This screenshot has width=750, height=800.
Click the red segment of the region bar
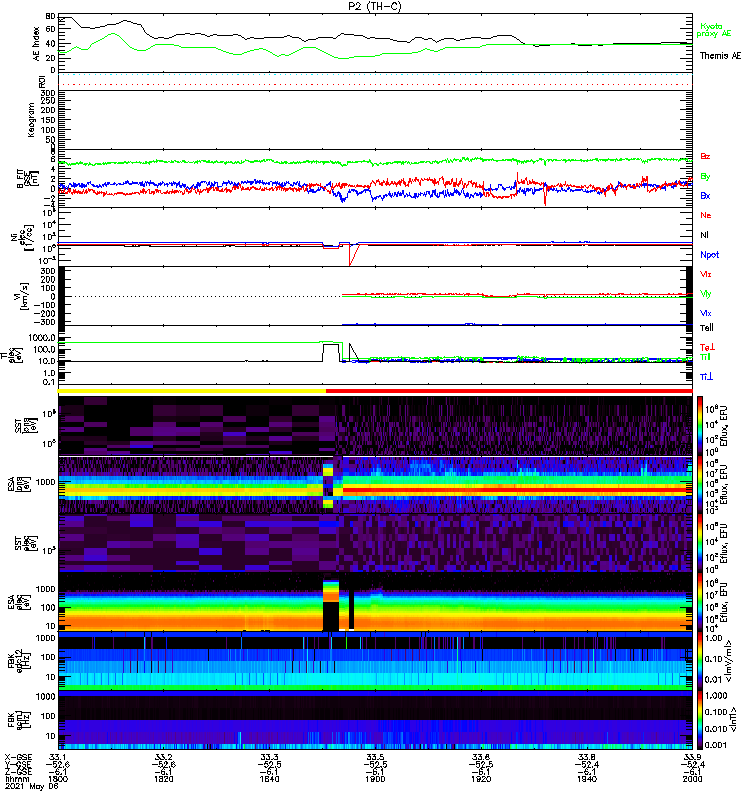pos(509,391)
